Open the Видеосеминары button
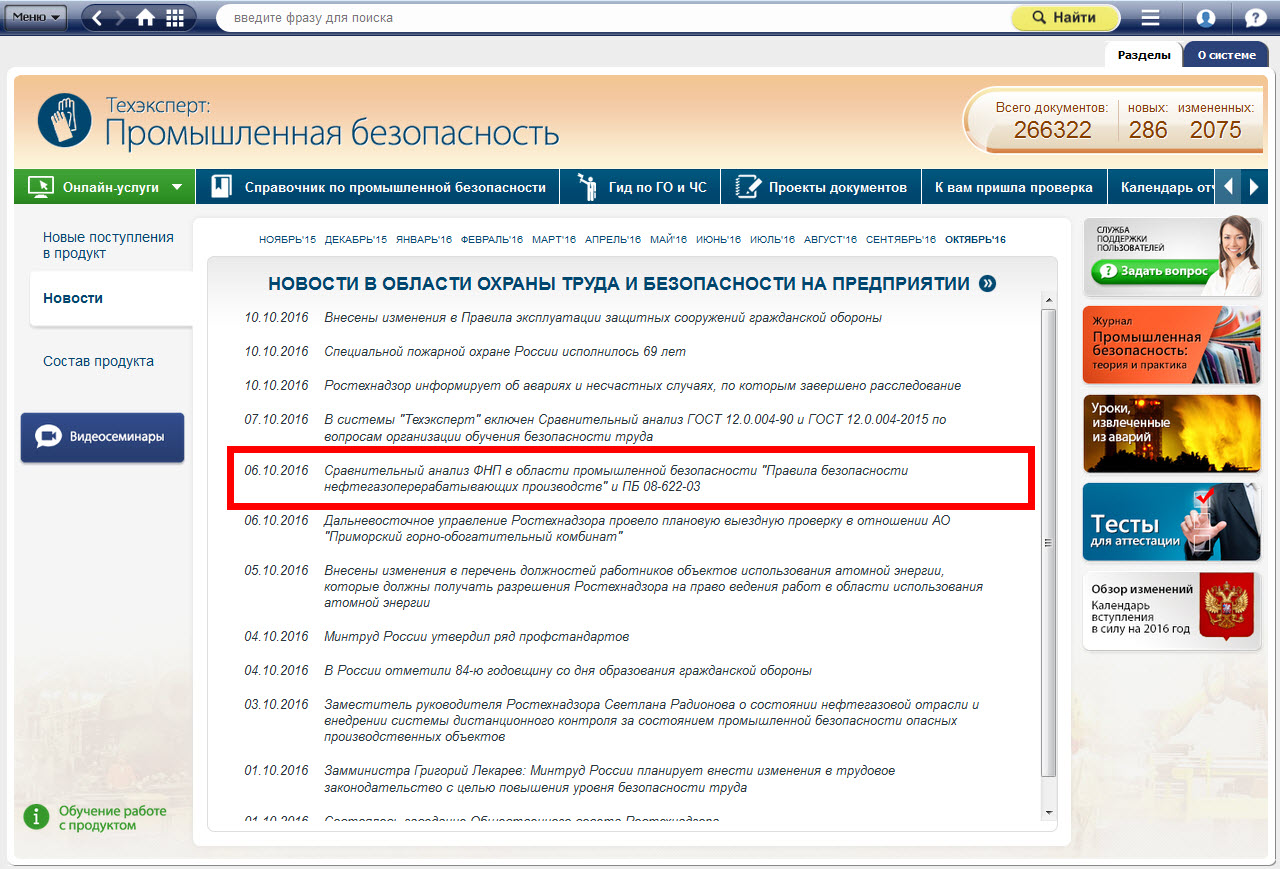This screenshot has width=1280, height=869. click(x=102, y=437)
